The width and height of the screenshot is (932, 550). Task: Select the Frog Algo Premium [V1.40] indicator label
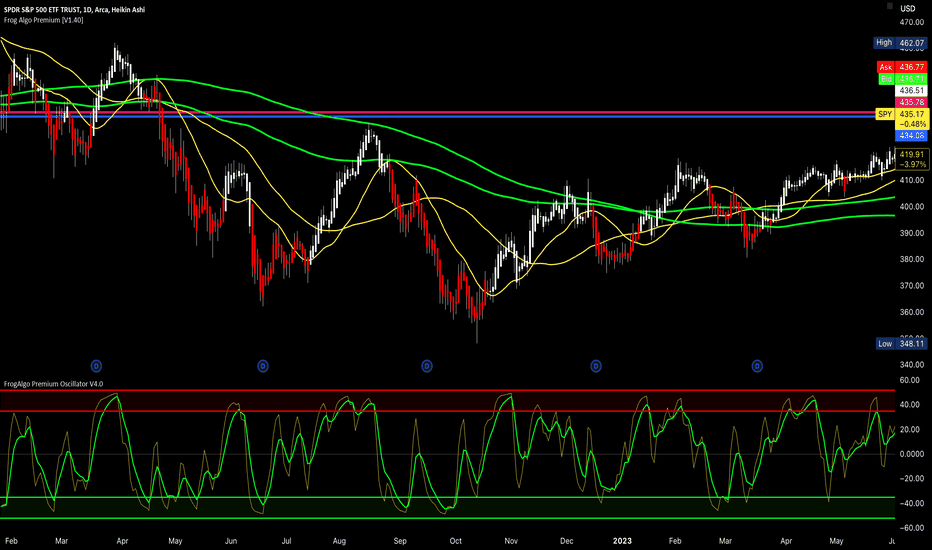point(43,20)
